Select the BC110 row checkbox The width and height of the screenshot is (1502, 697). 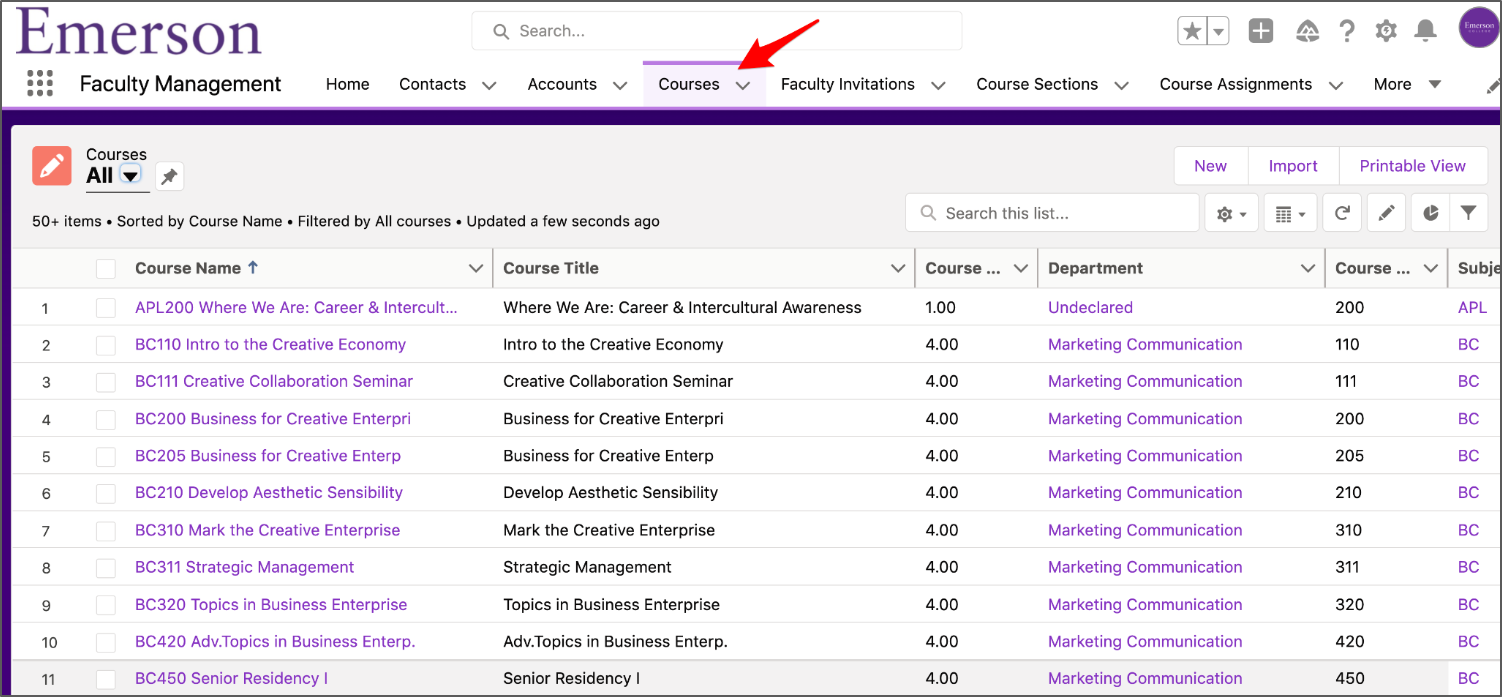pyautogui.click(x=106, y=345)
